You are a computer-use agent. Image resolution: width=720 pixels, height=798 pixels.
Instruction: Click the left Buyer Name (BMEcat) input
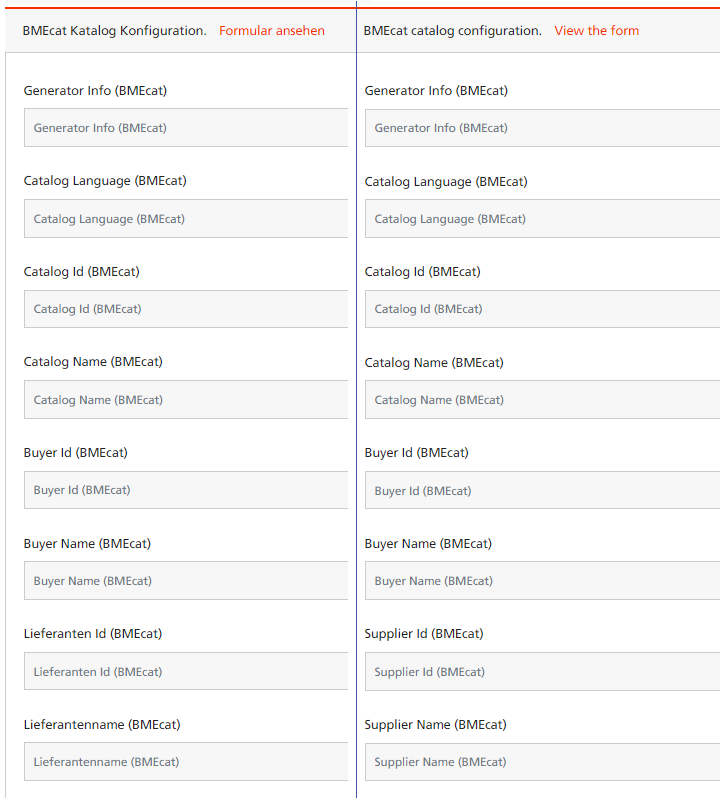186,581
